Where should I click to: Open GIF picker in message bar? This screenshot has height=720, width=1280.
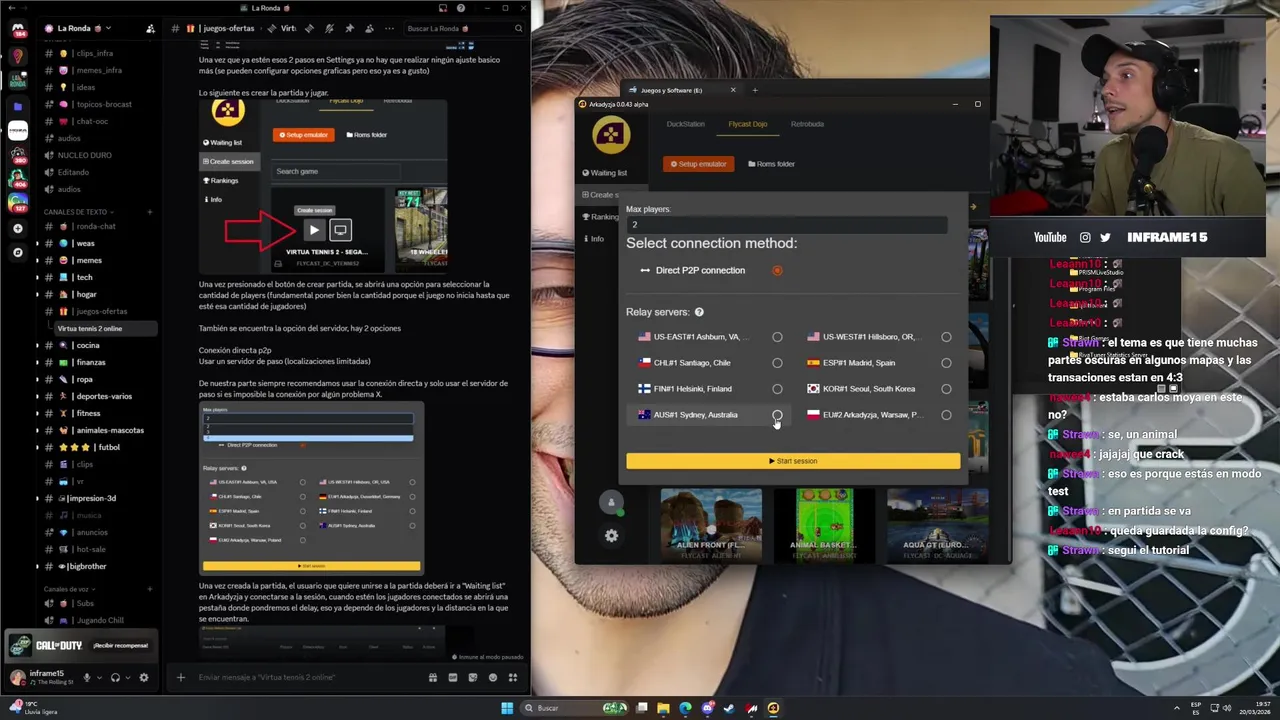(453, 677)
